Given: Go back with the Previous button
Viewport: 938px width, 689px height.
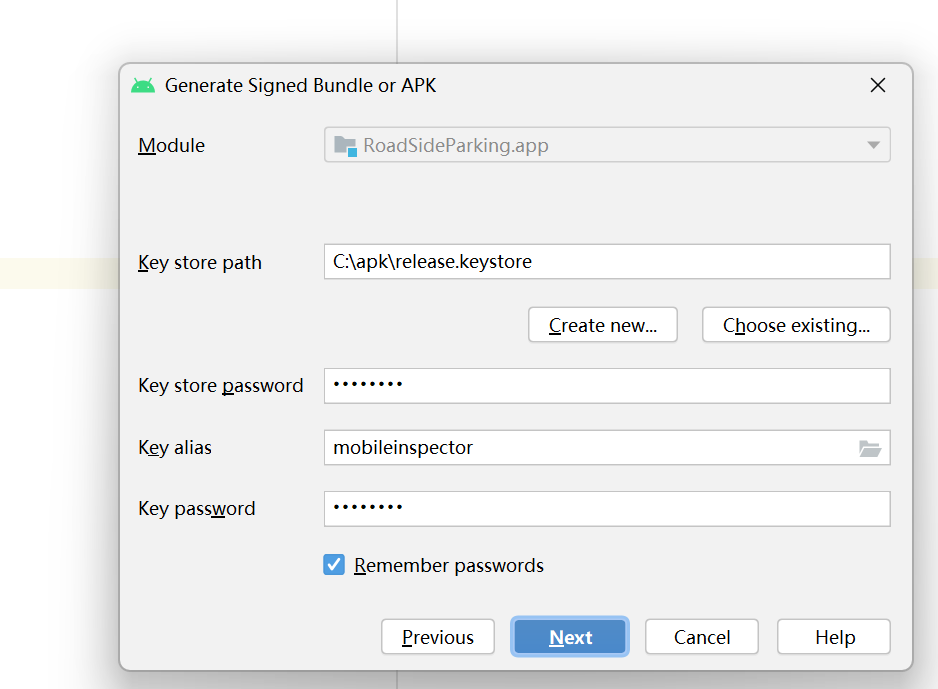Looking at the screenshot, I should tap(438, 637).
